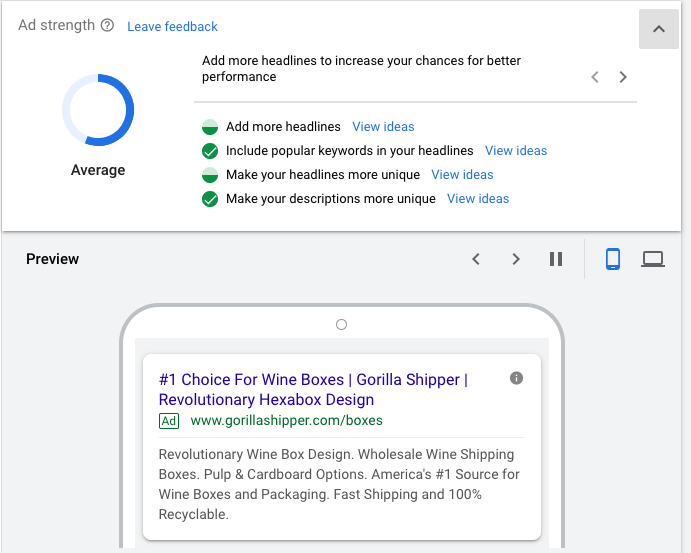Switch preview to mobile device view
The image size is (691, 553).
coord(613,259)
